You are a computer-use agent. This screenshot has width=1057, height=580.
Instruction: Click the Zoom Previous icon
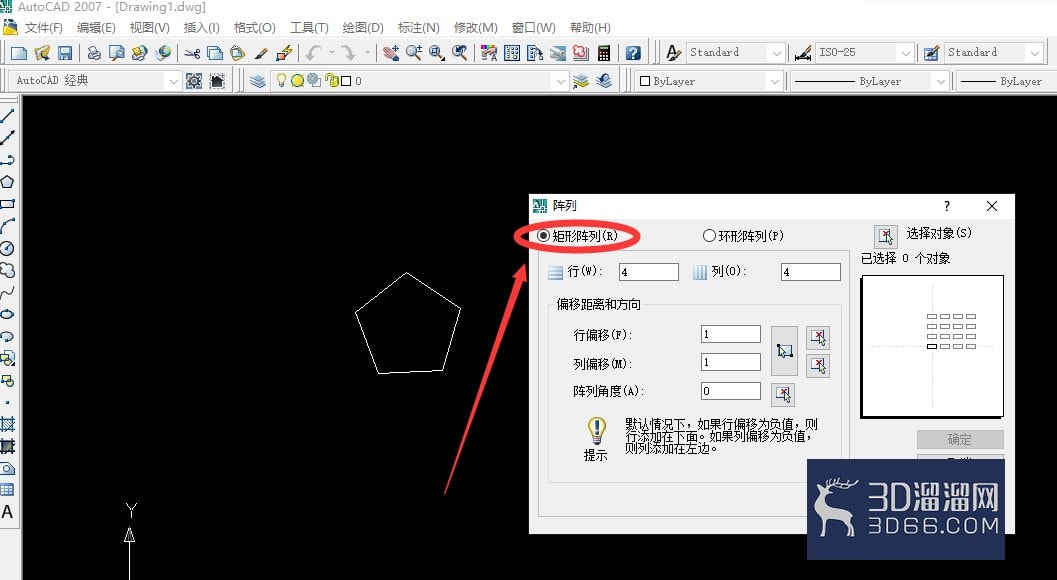coord(460,53)
